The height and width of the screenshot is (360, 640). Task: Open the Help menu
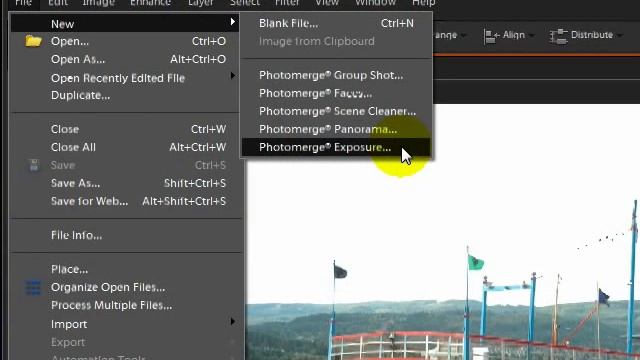[x=423, y=3]
